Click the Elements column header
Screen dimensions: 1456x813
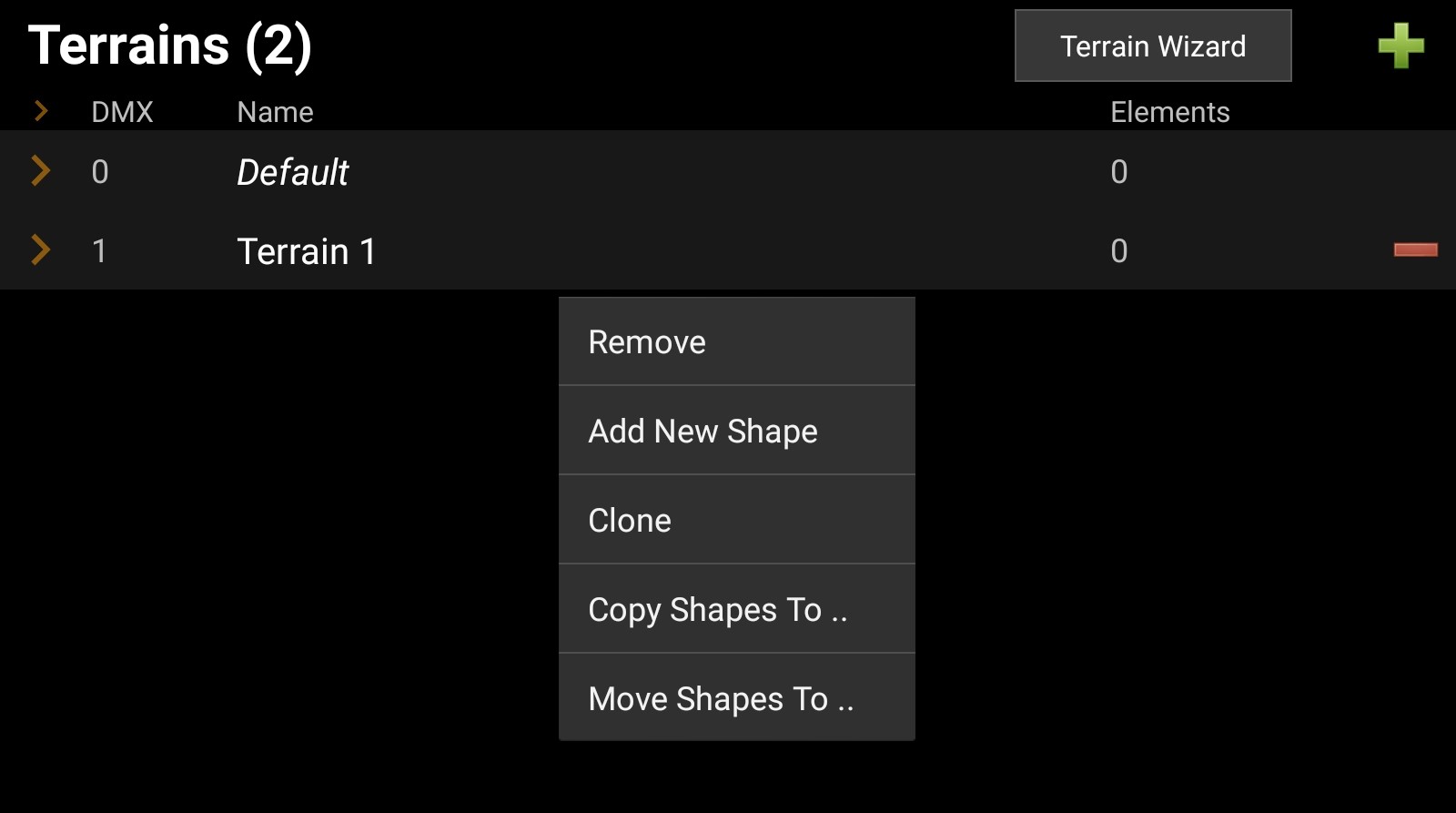pos(1169,110)
